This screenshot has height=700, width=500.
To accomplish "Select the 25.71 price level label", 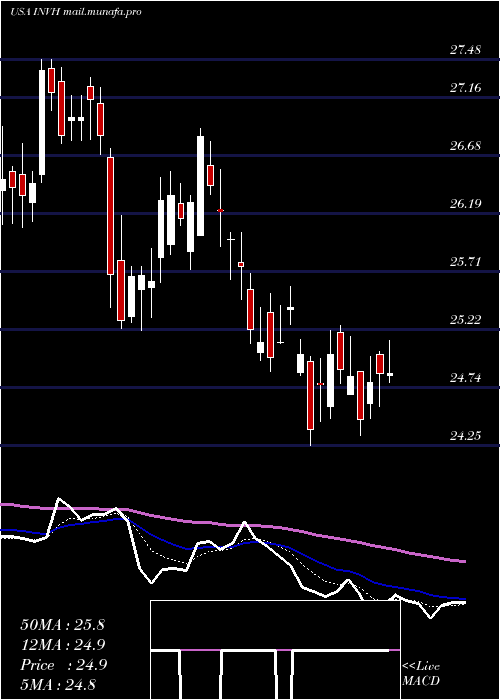I will coord(465,262).
